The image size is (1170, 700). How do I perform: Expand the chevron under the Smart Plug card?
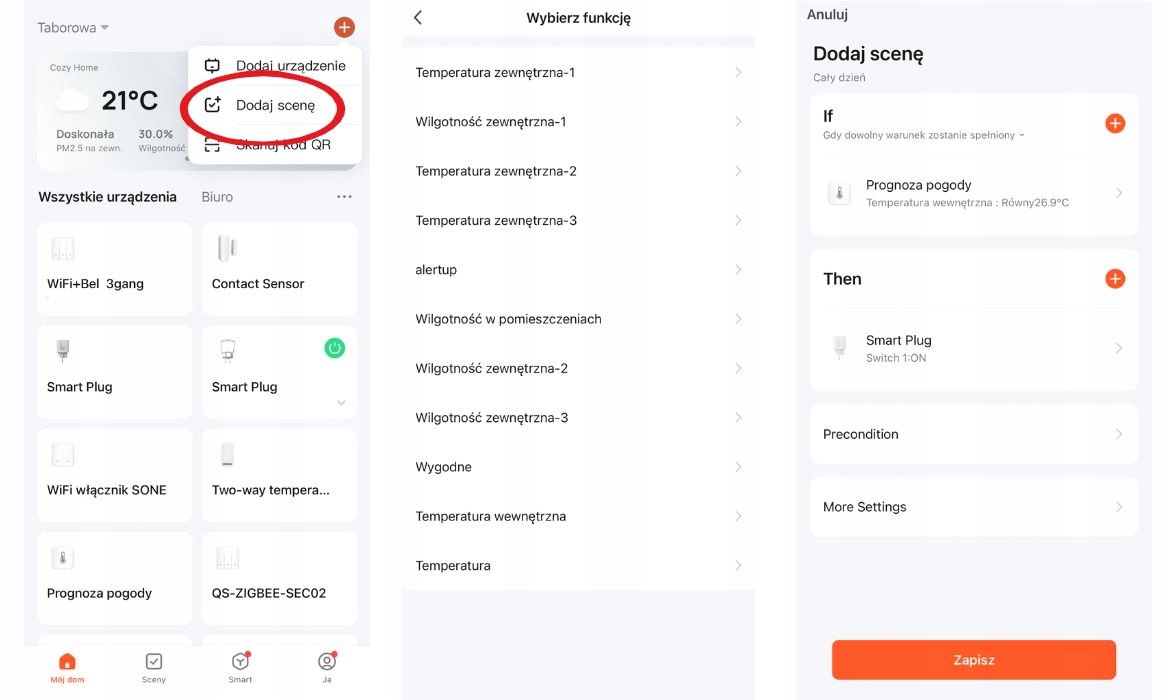pos(341,403)
